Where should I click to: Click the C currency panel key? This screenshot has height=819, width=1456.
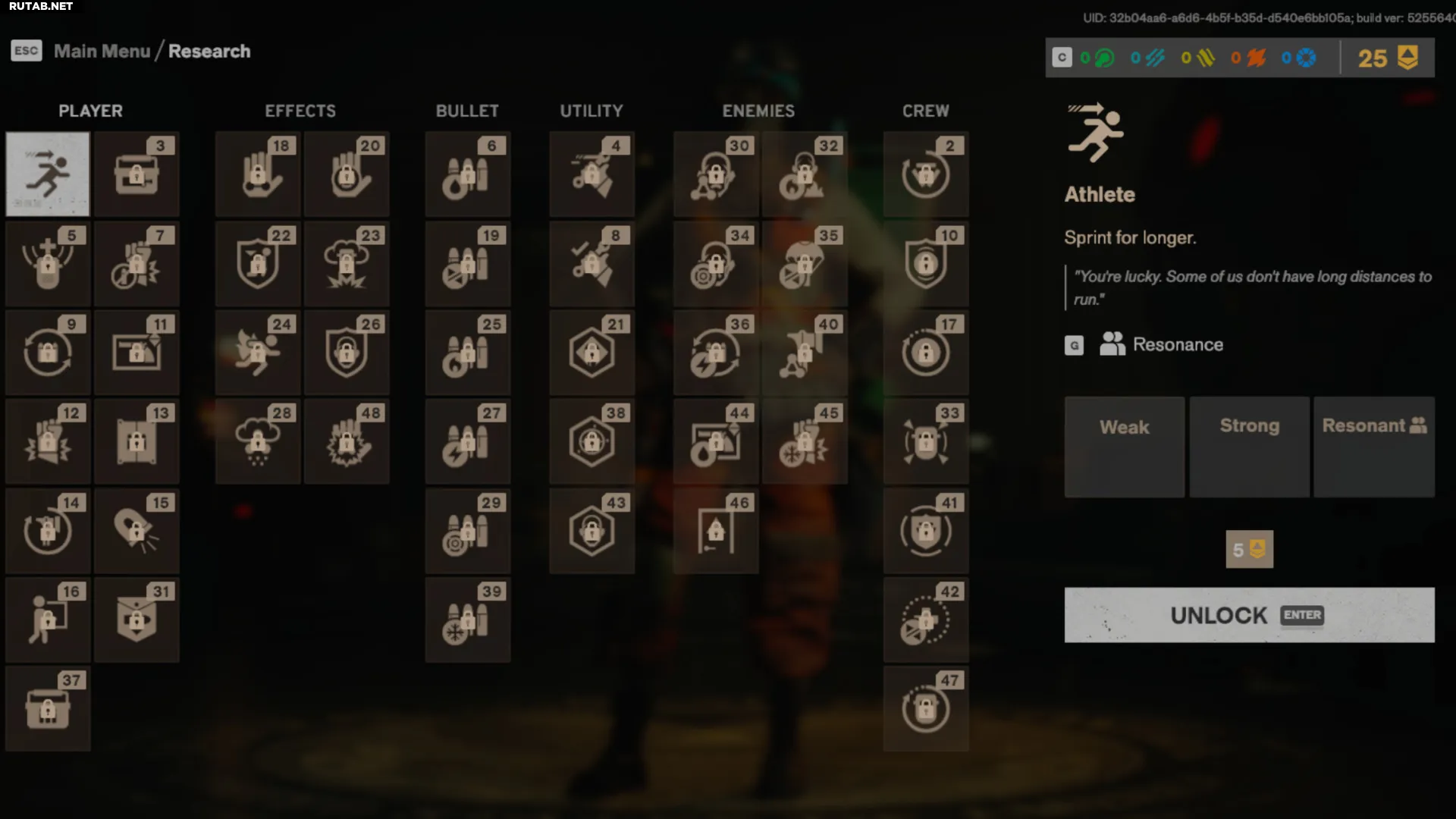[1062, 58]
